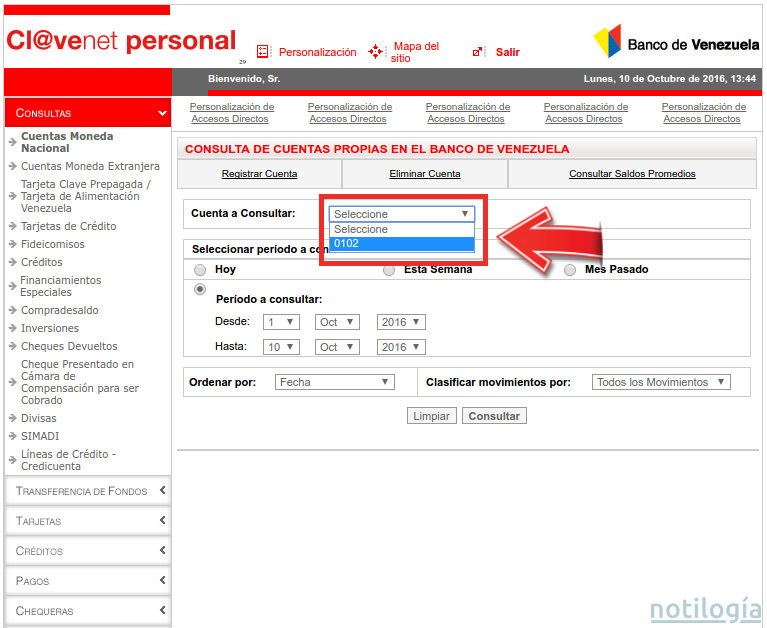Click the Salir exit icon
767x628 pixels.
click(x=478, y=52)
